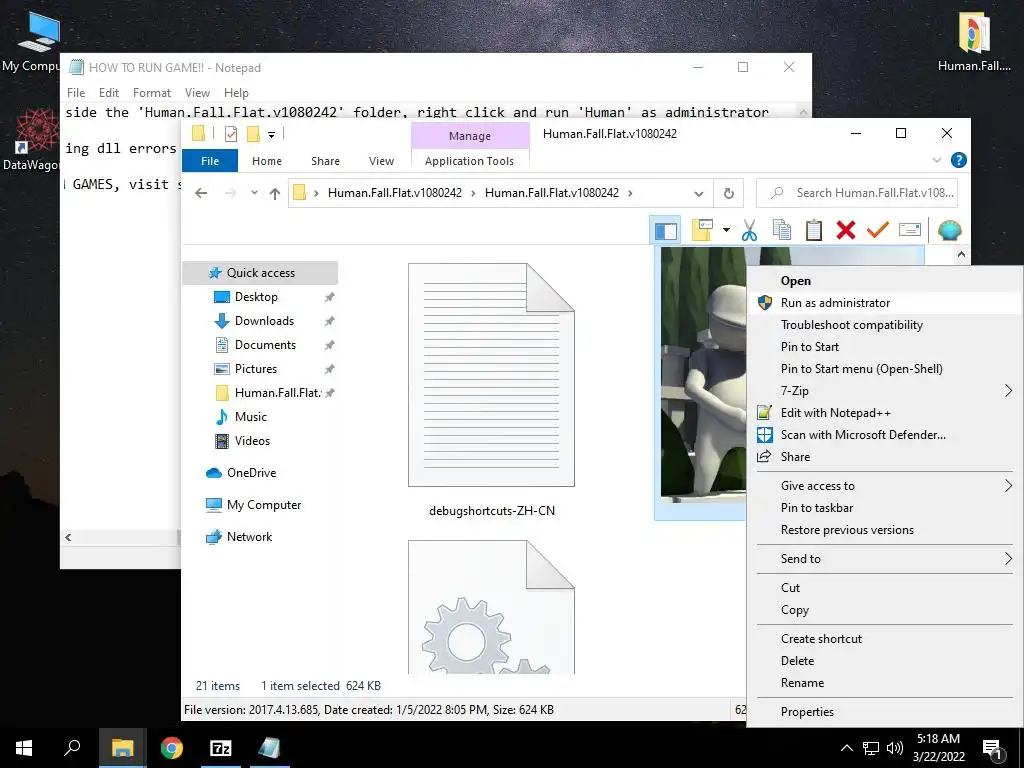Screen dimensions: 1024x768
Task: Open the folder options toolbar icon
Action: [702, 231]
